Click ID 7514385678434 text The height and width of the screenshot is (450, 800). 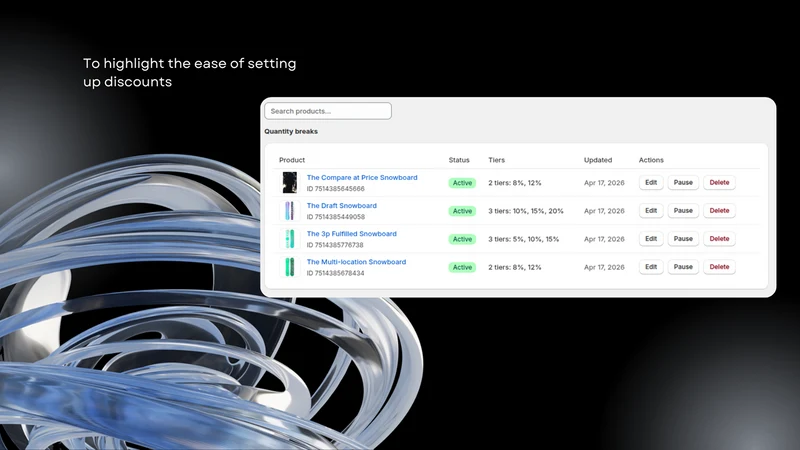click(x=336, y=273)
